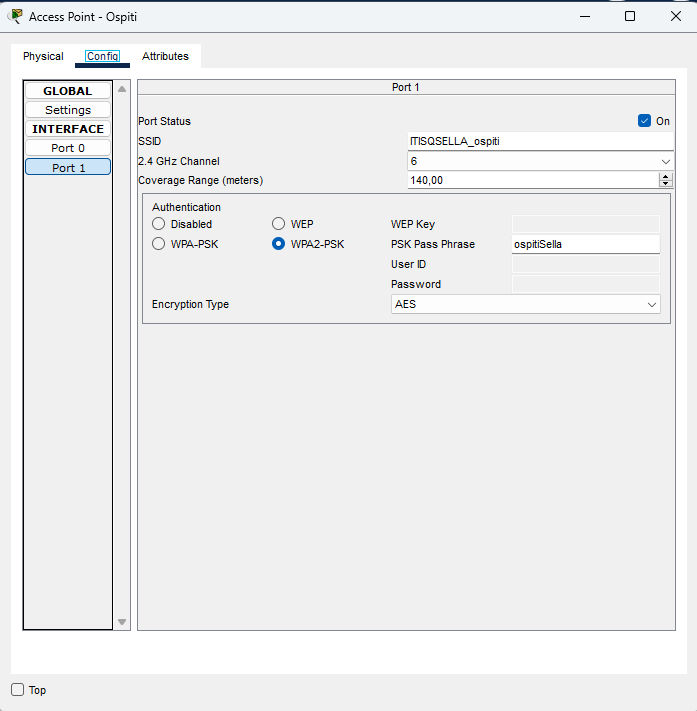Screen dimensions: 697x711
Task: Decrease coverage range with down arrow
Action: click(666, 184)
